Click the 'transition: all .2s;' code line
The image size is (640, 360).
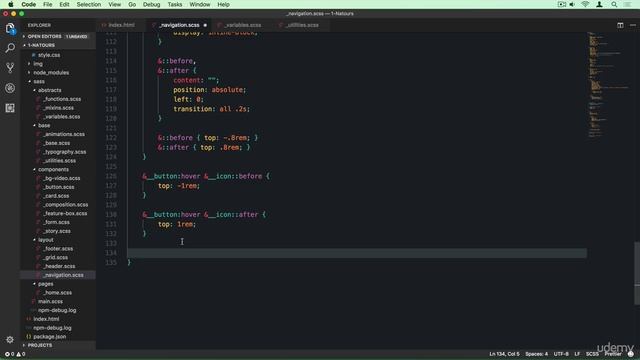211,109
